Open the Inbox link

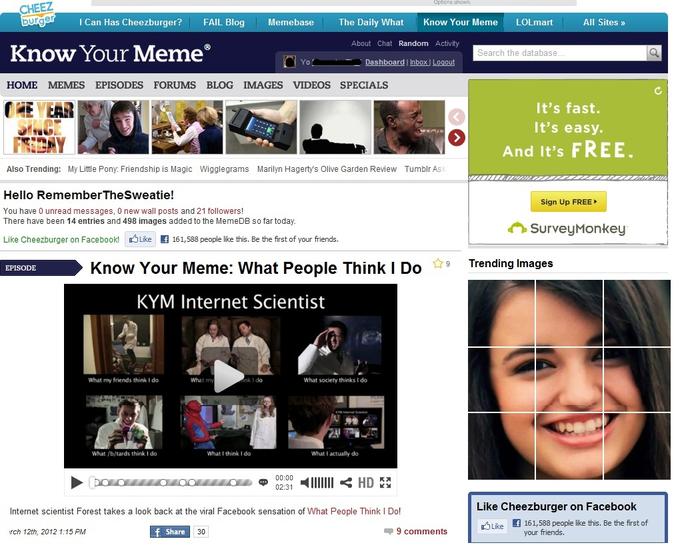pos(418,62)
